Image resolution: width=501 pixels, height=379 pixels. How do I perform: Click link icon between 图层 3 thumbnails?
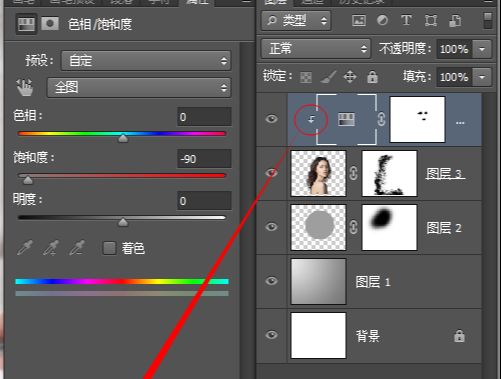354,173
